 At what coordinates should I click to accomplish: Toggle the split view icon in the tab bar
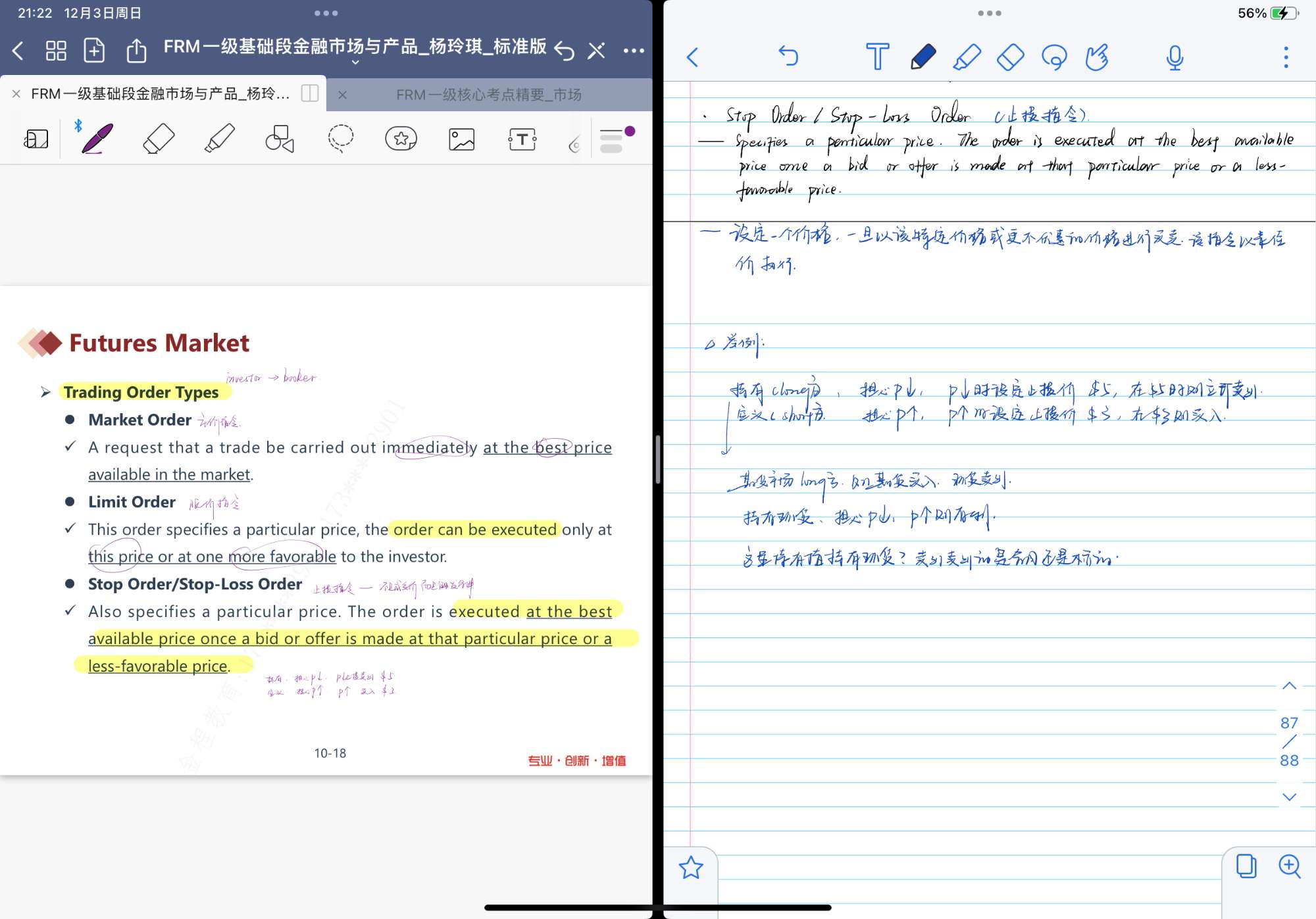(x=310, y=93)
